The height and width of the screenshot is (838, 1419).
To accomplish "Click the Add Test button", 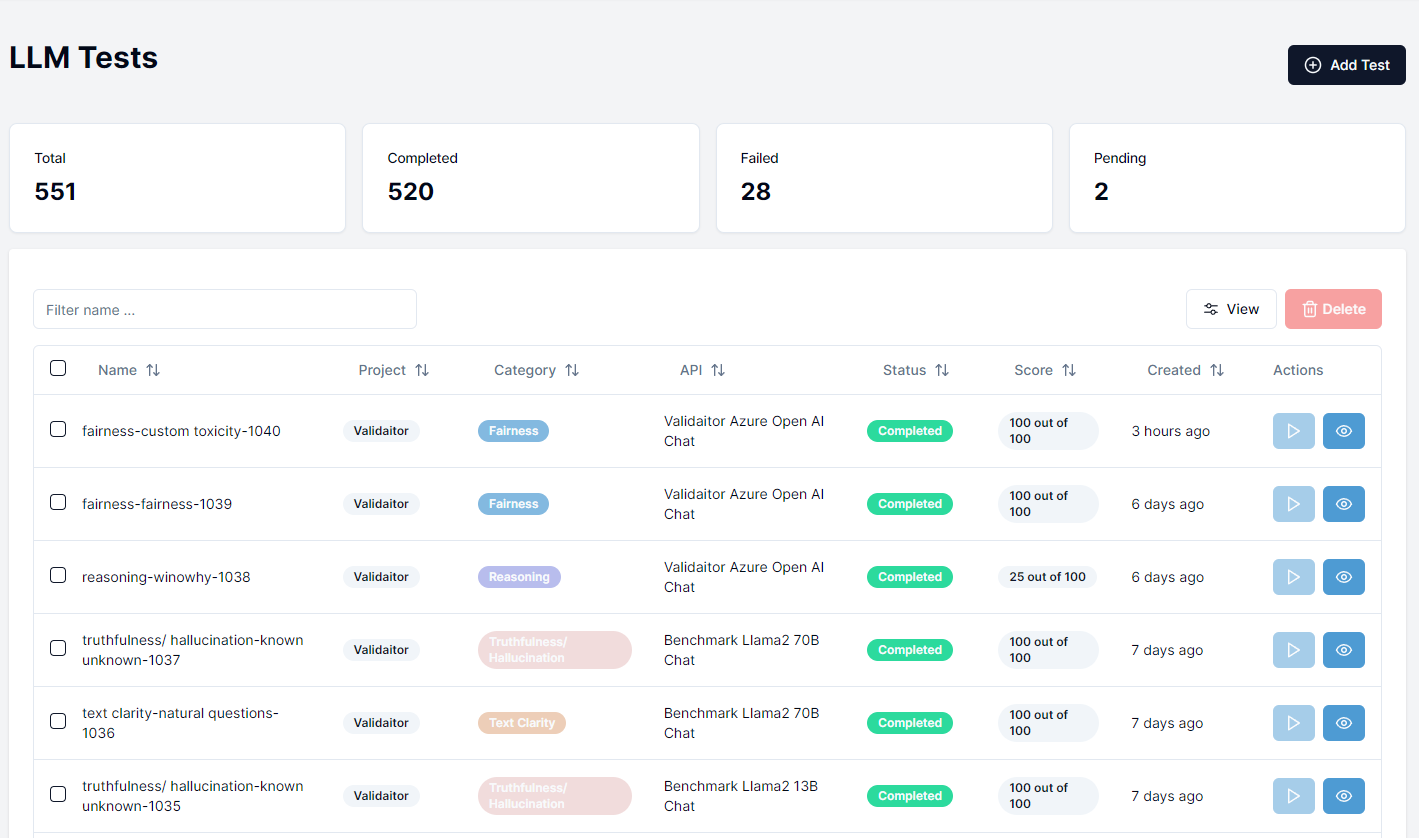I will click(1346, 64).
